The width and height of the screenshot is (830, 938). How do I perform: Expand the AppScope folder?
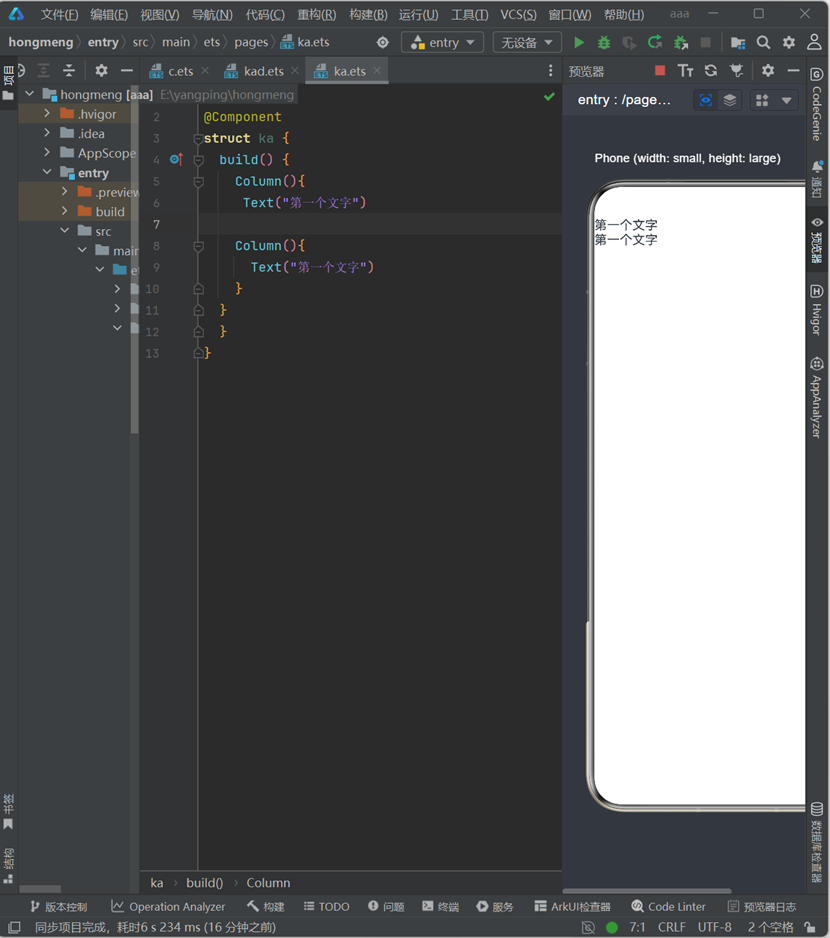(x=47, y=153)
